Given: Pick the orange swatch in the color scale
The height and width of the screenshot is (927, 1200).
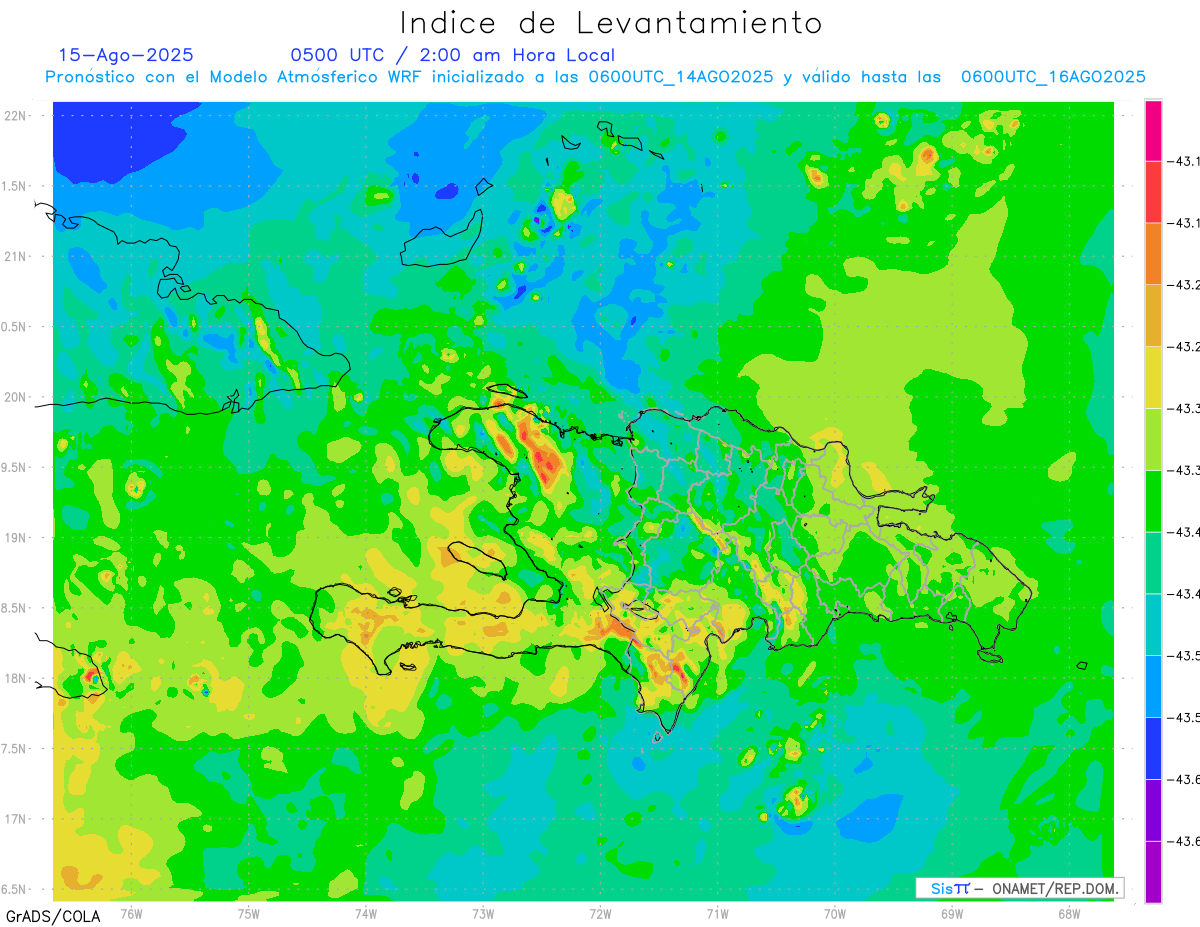Looking at the screenshot, I should click(x=1153, y=254).
